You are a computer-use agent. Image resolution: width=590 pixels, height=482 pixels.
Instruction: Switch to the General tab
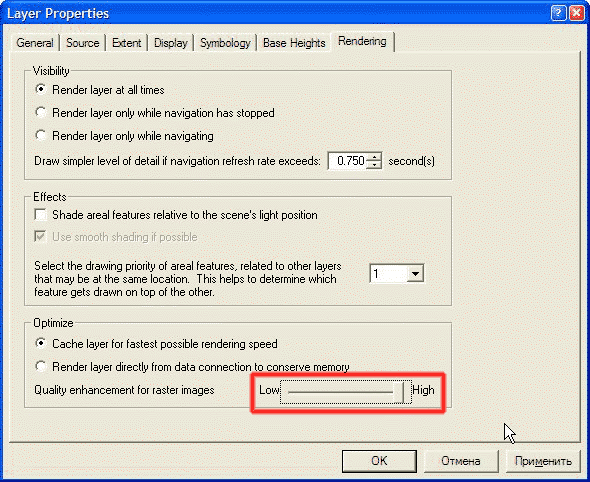pos(35,43)
